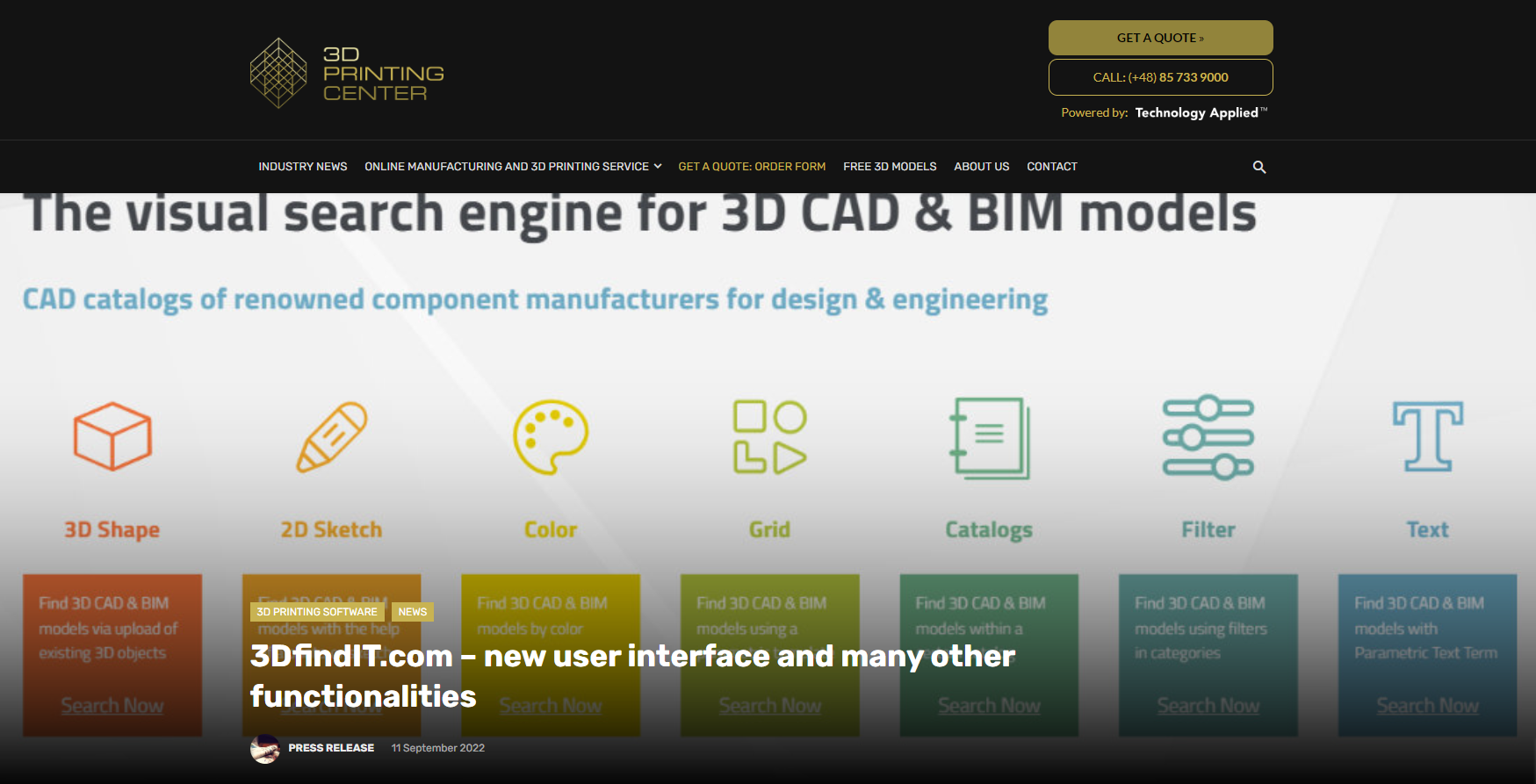Click Search Now in the Filter card
Screen dimensions: 1536x784
point(1208,706)
